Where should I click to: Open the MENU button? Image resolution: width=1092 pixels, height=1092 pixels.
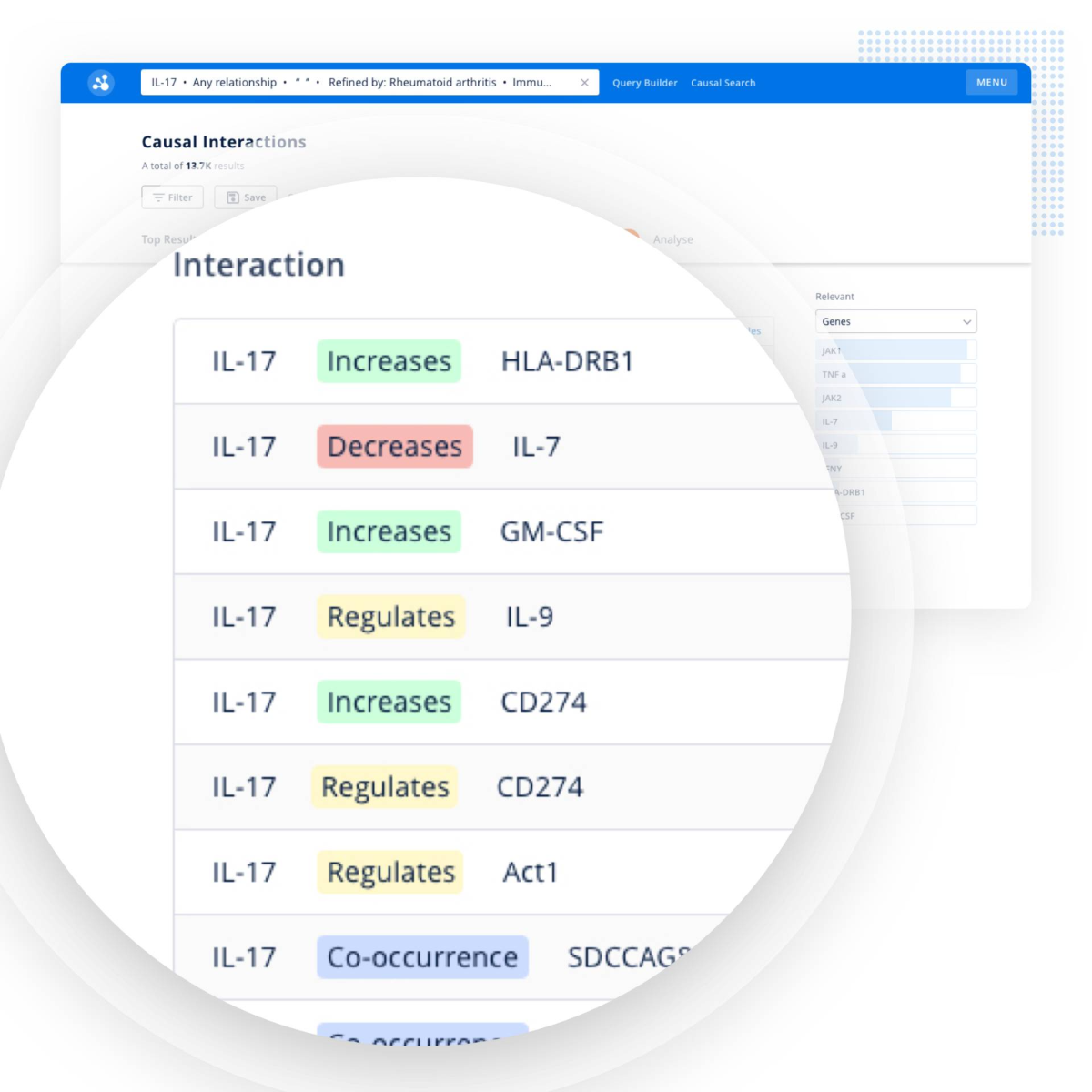click(x=991, y=83)
